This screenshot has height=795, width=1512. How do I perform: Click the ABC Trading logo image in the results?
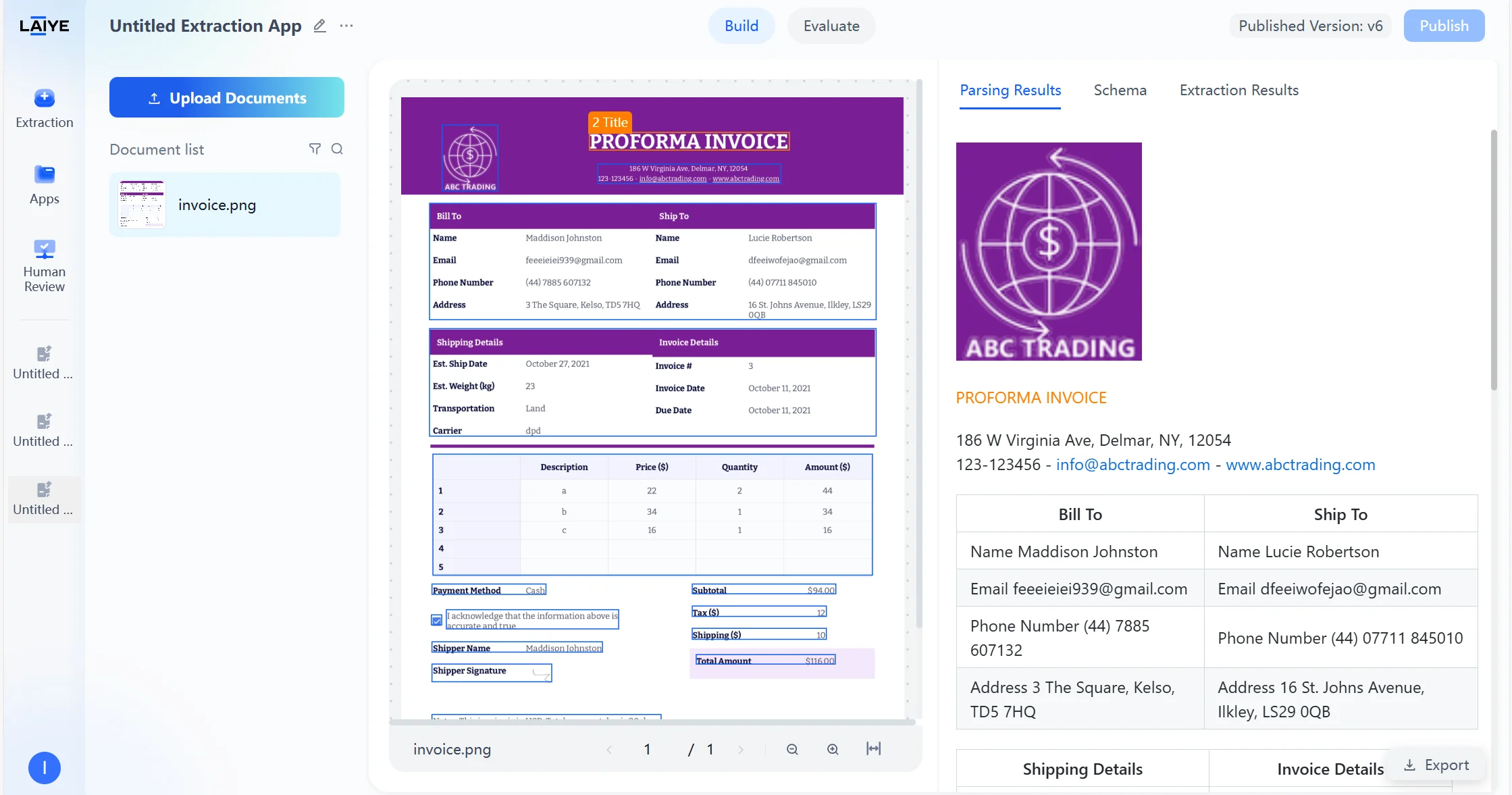tap(1049, 251)
